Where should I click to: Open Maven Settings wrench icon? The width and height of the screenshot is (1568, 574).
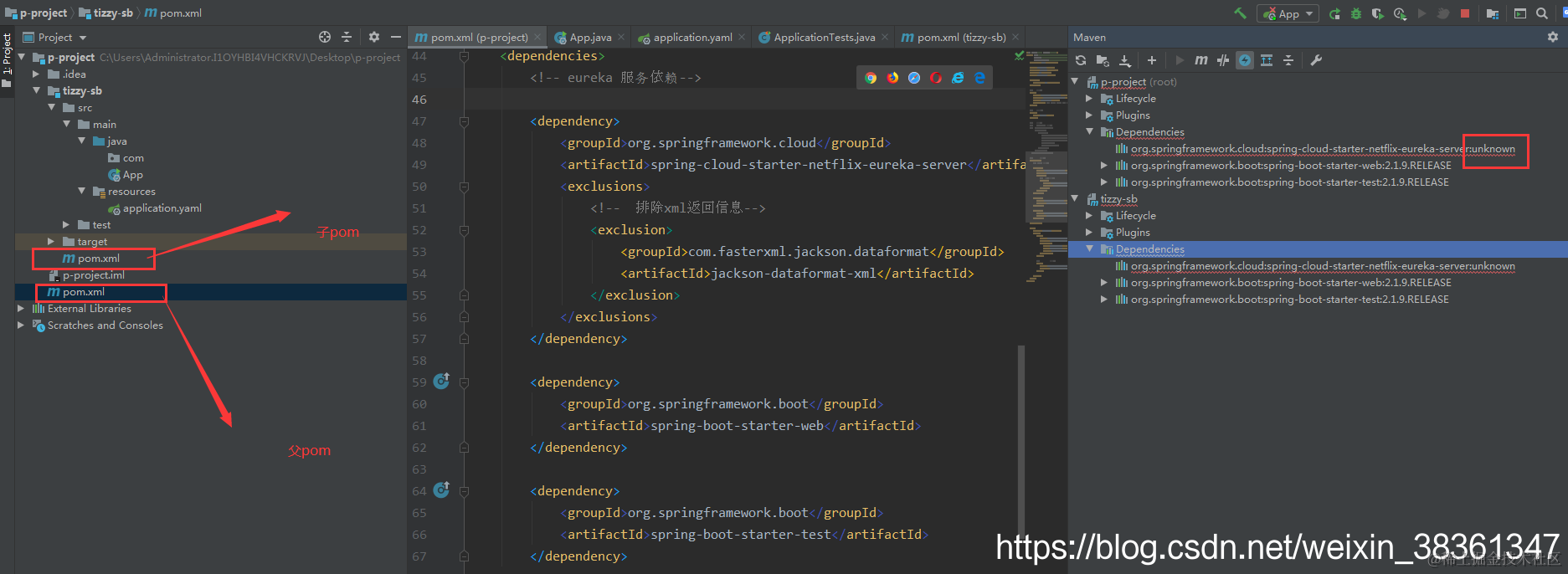point(1316,60)
